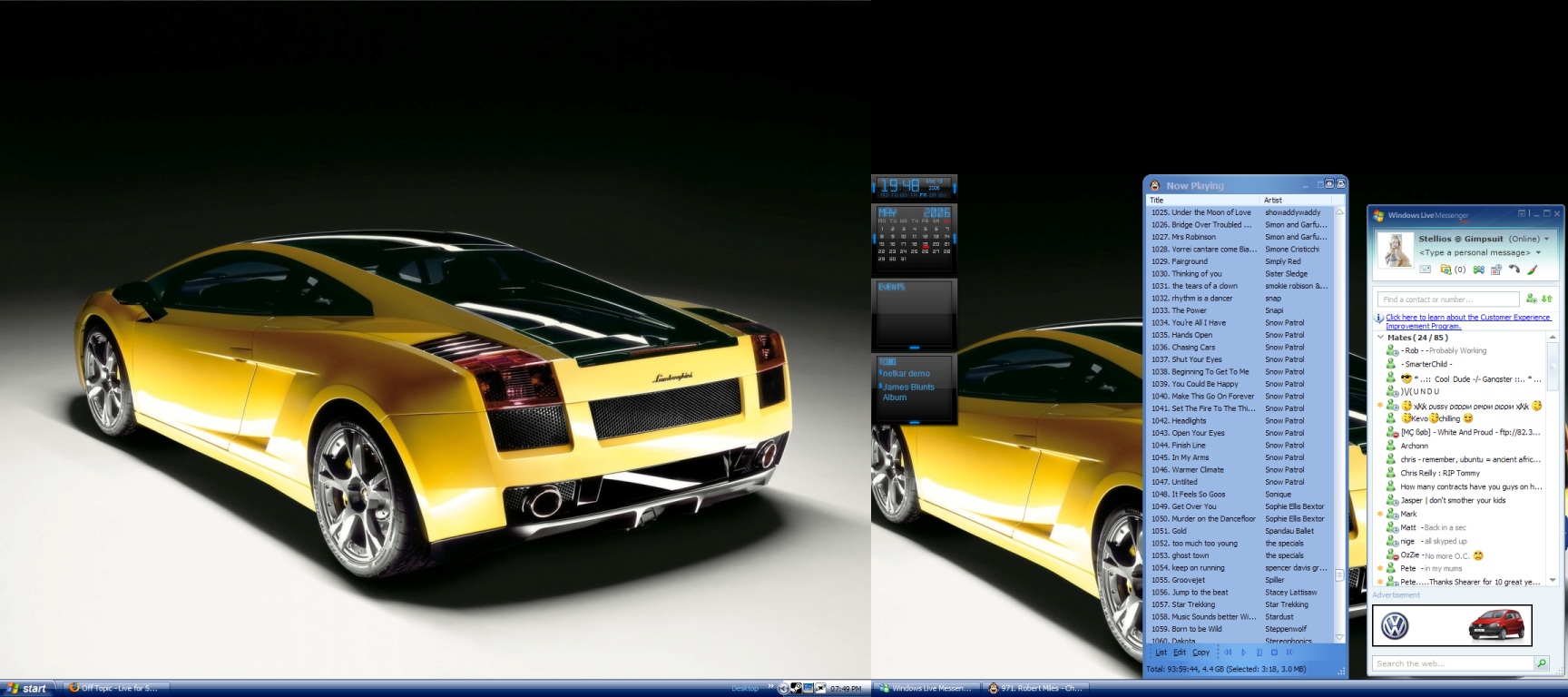This screenshot has height=697, width=1568.
Task: Open the Robert Miles player taskbar button
Action: point(1036,689)
